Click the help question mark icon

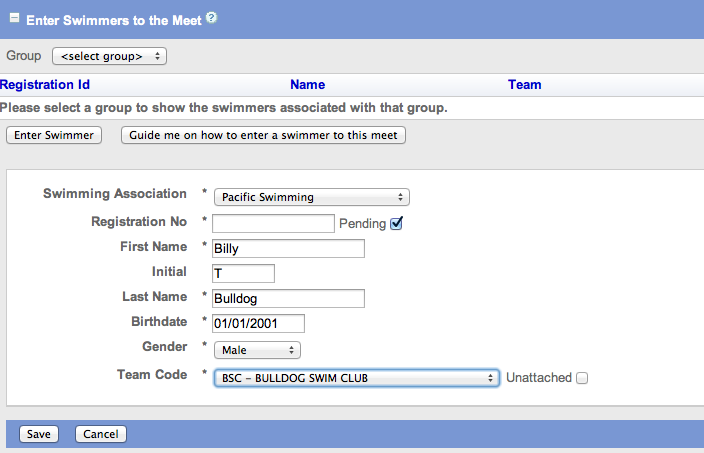pyautogui.click(x=212, y=18)
